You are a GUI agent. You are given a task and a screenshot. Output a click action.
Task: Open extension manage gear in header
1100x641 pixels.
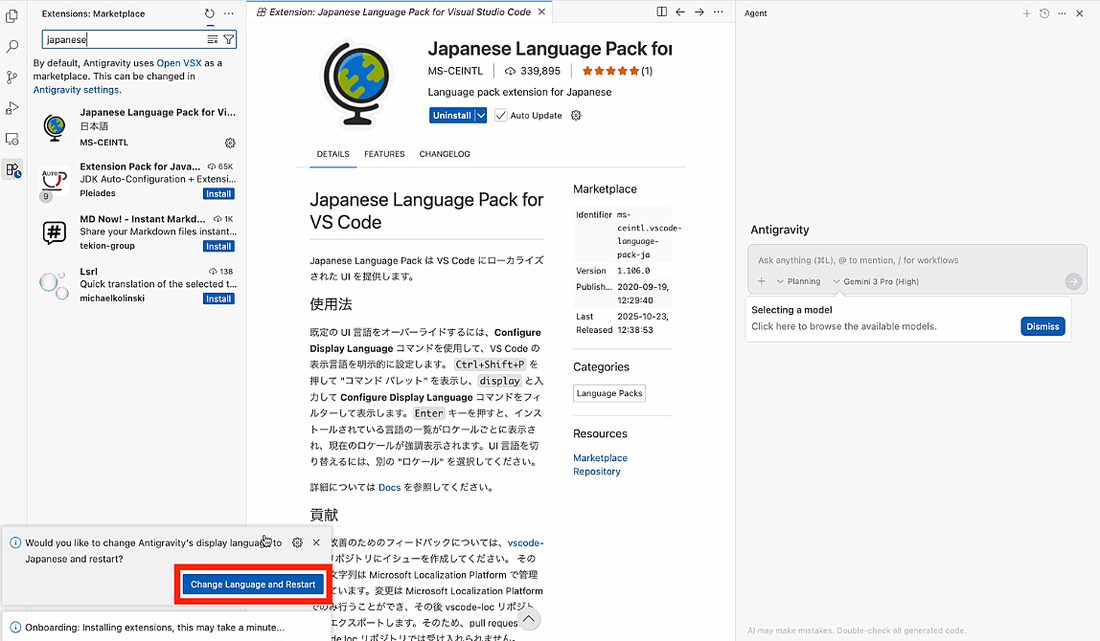(576, 115)
